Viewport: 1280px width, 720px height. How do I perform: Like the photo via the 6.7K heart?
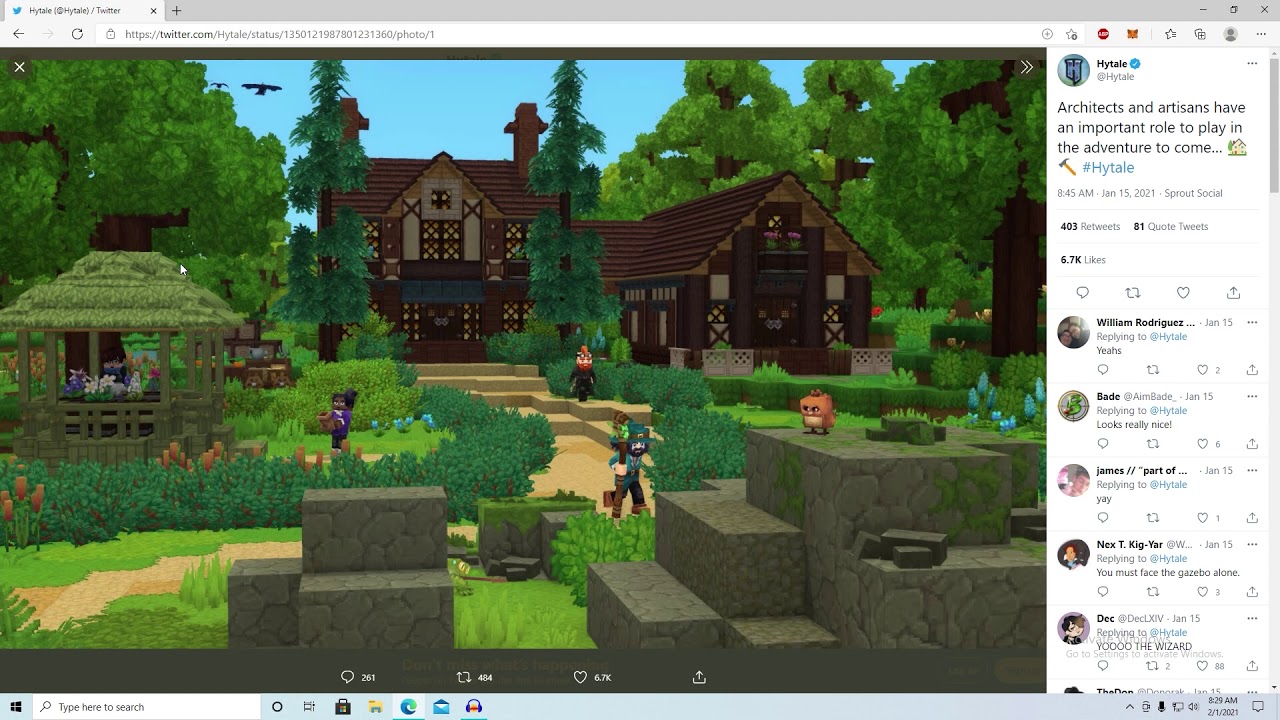click(x=580, y=677)
